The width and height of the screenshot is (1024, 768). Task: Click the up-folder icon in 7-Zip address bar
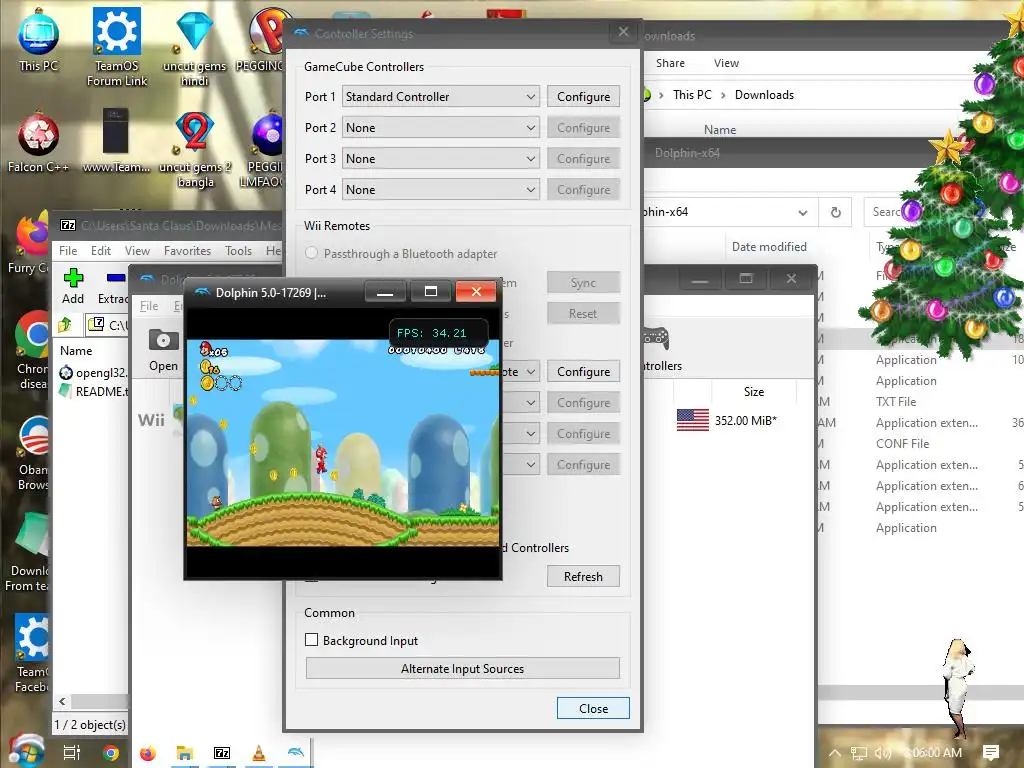[65, 325]
